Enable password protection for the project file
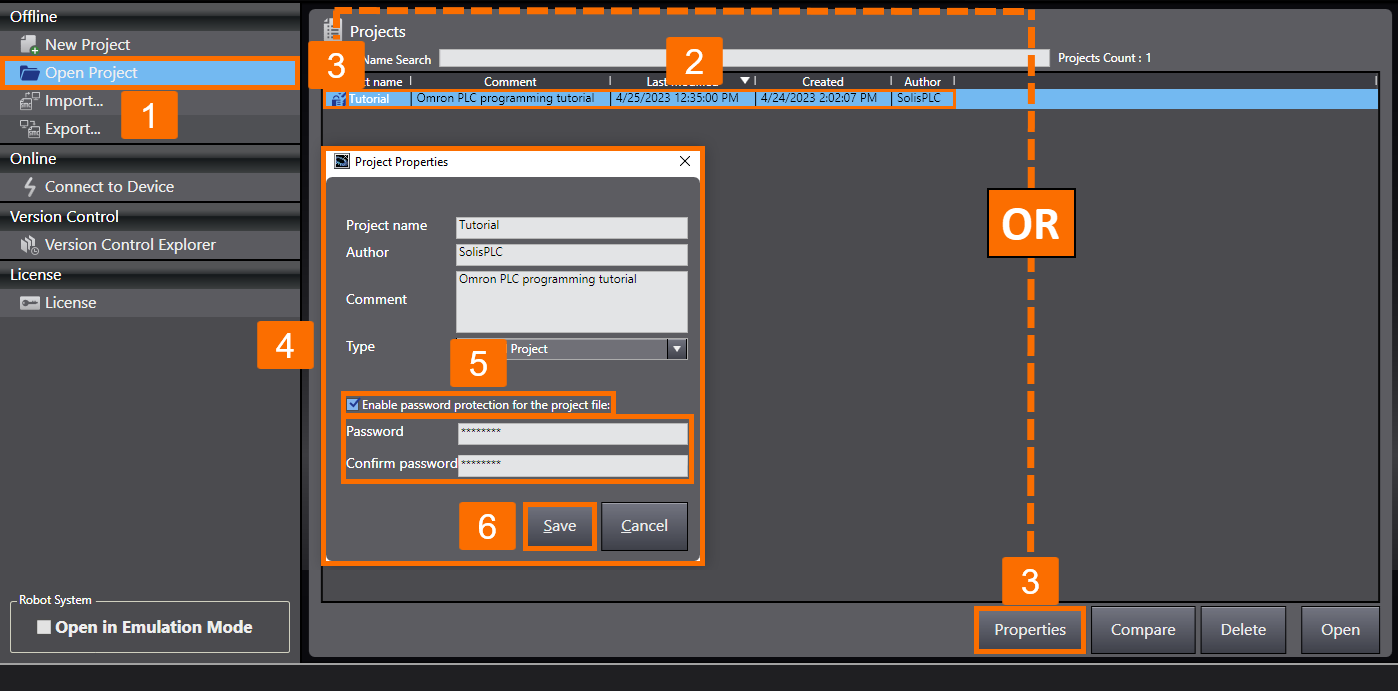Image resolution: width=1398 pixels, height=691 pixels. [353, 404]
